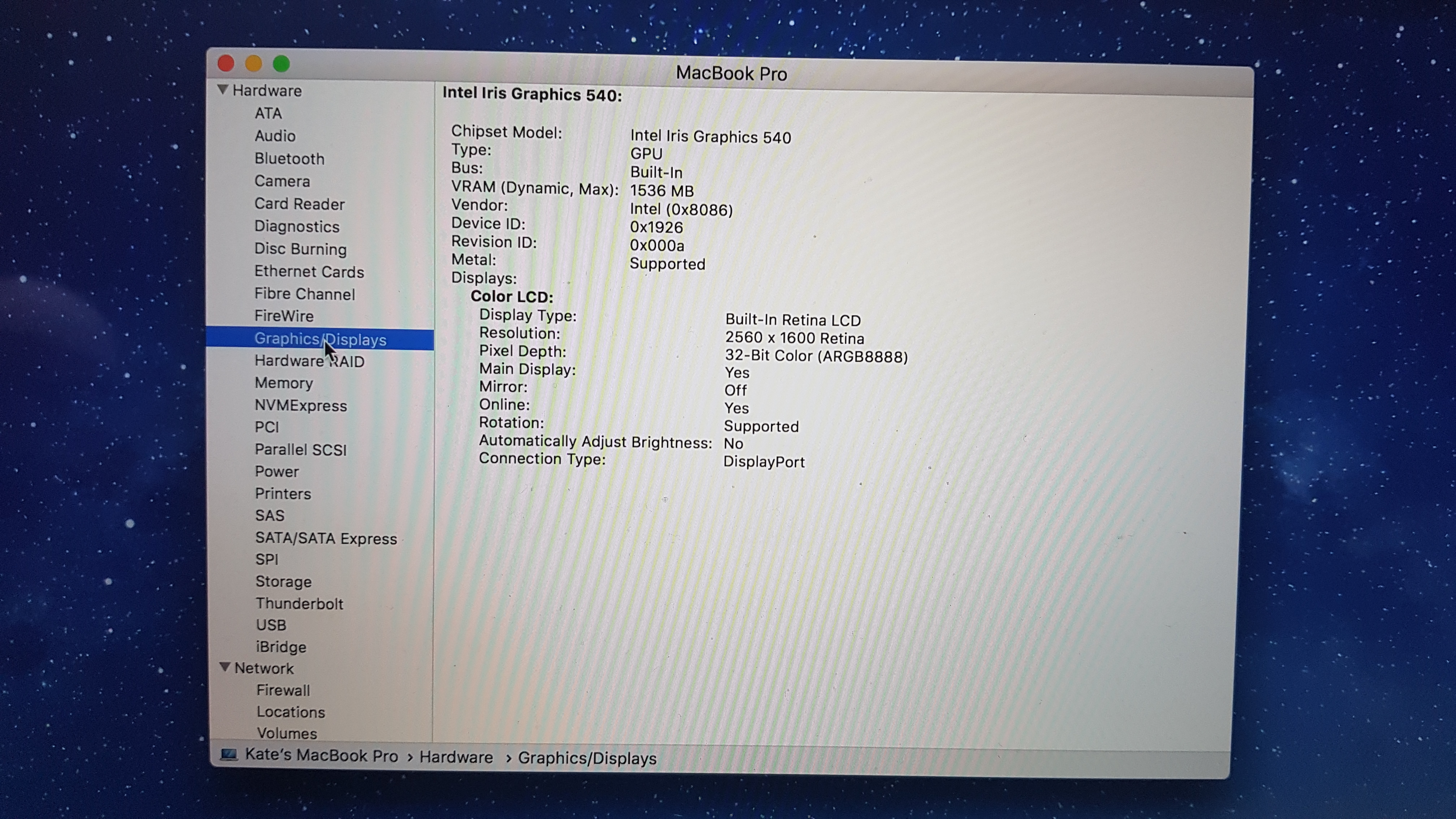1456x819 pixels.
Task: Click Hardware in the bottom path bar
Action: 456,757
